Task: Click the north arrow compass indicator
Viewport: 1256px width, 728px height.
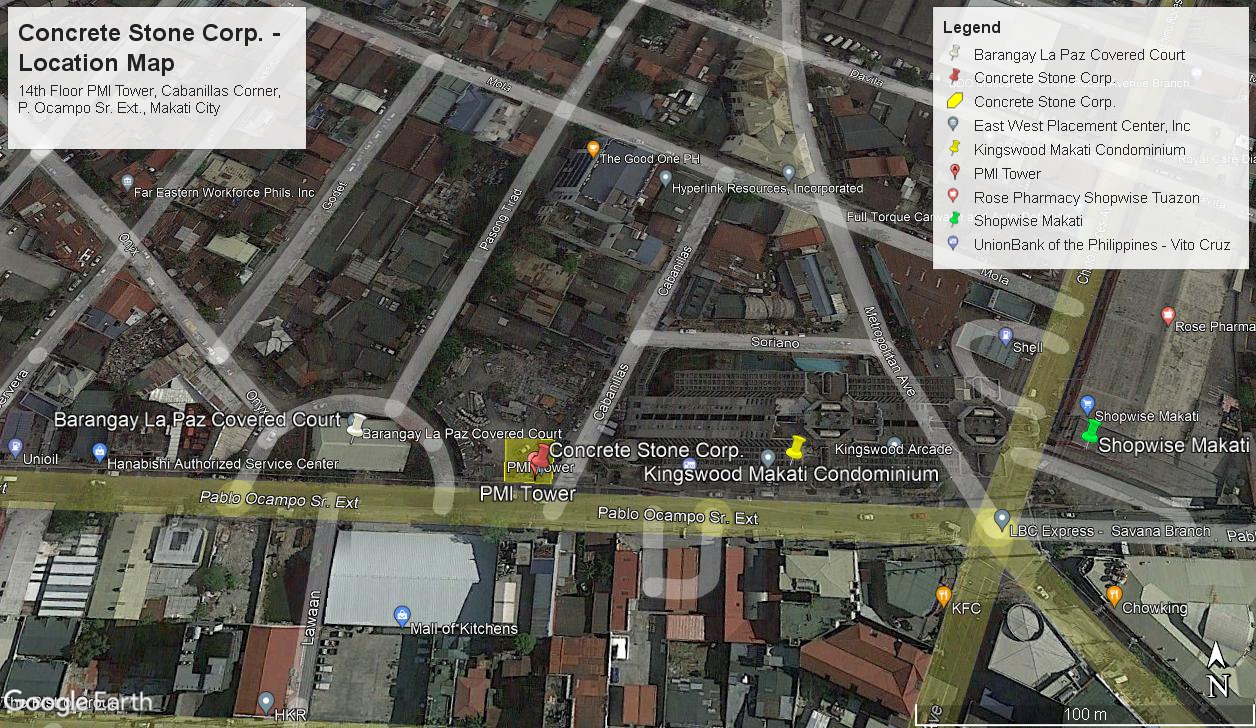Action: 1217,672
